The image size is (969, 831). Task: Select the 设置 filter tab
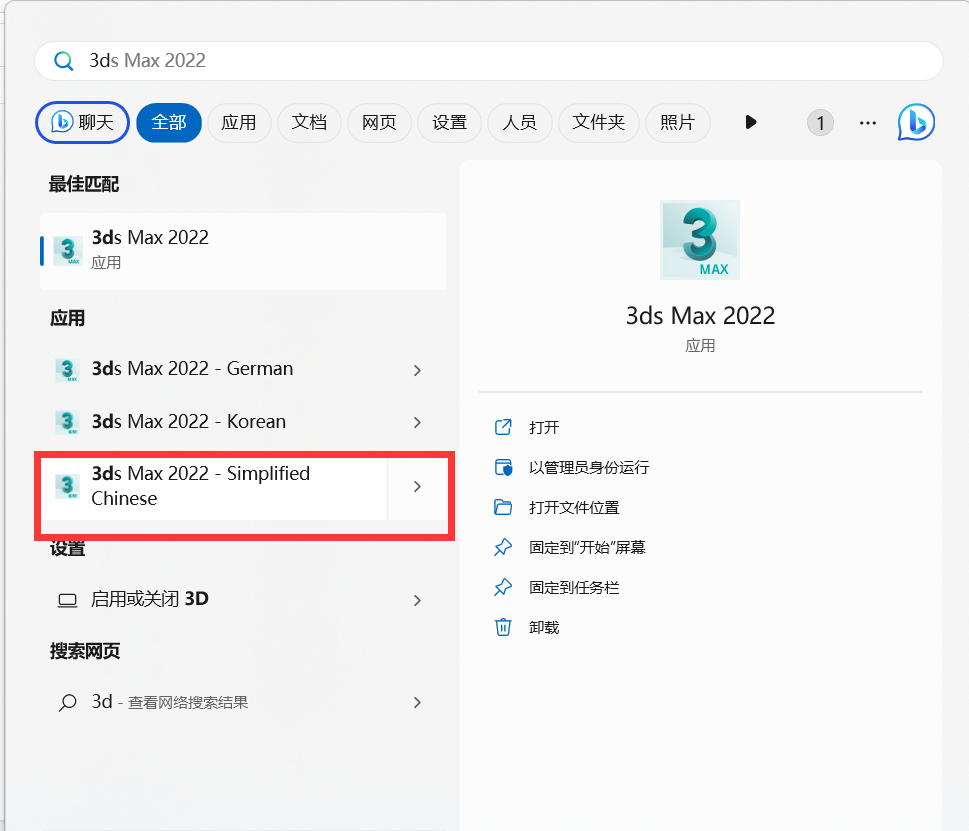click(x=449, y=122)
